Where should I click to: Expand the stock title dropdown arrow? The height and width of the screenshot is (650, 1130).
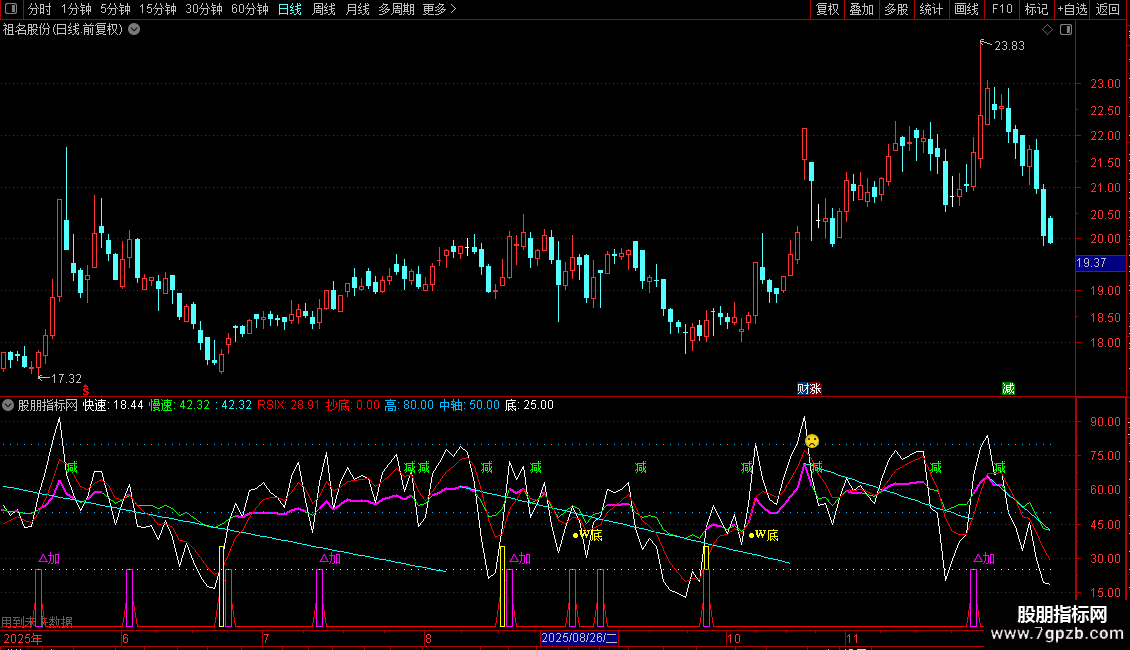(134, 30)
